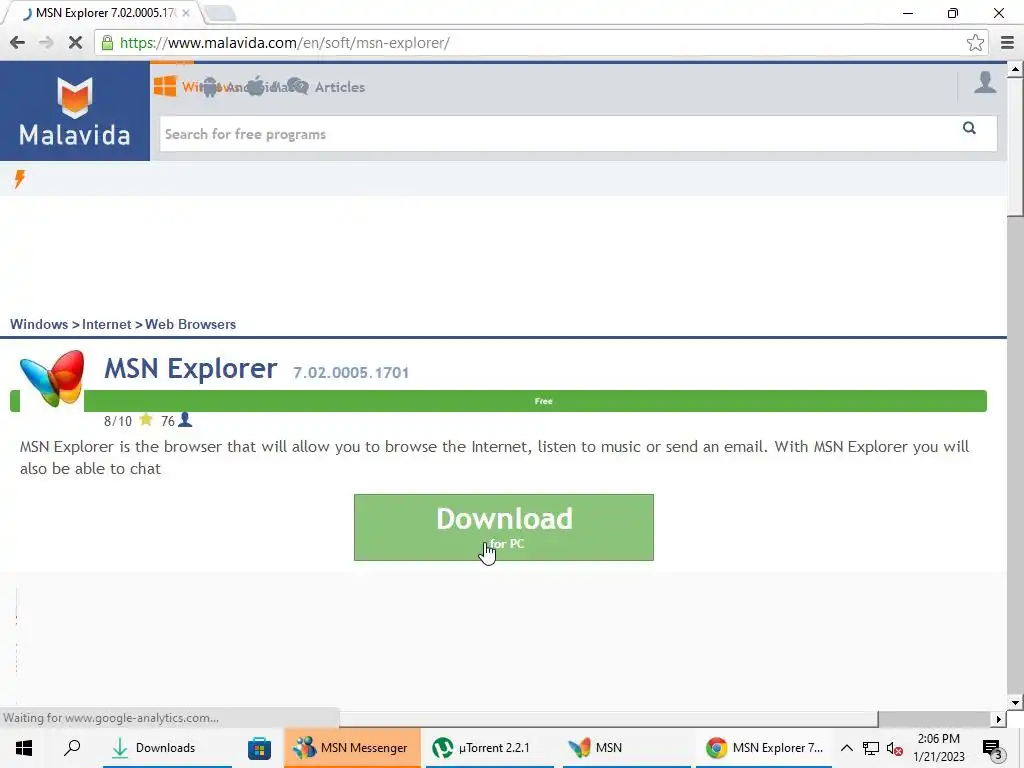Image resolution: width=1024 pixels, height=768 pixels.
Task: Click the scroll down arrow
Action: (1015, 703)
